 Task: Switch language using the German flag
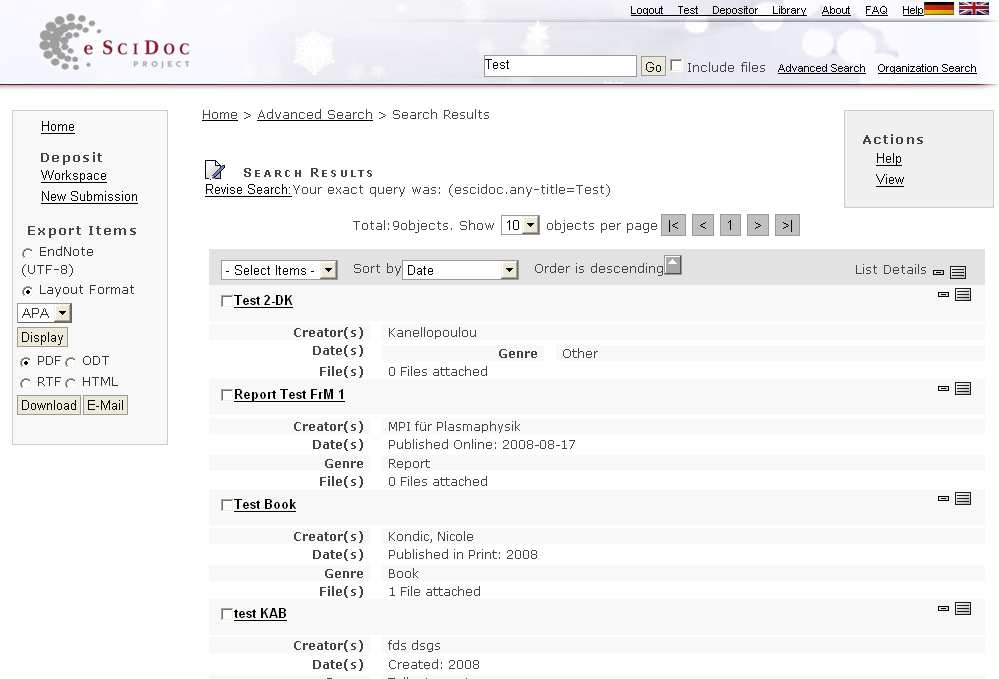click(938, 9)
